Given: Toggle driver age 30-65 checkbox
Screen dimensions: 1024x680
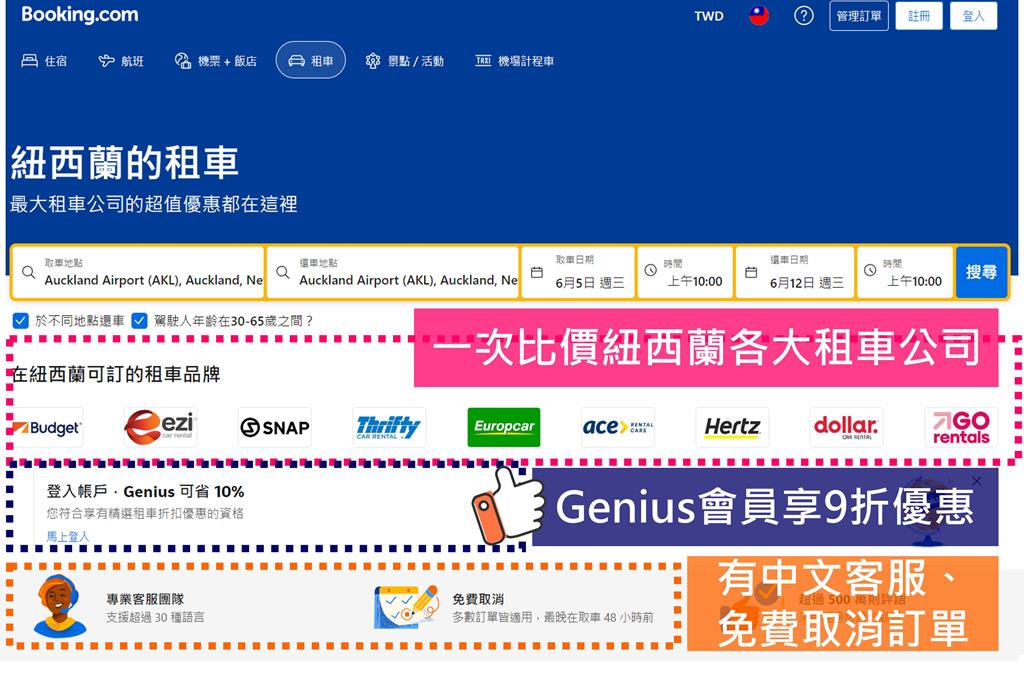Looking at the screenshot, I should [139, 321].
